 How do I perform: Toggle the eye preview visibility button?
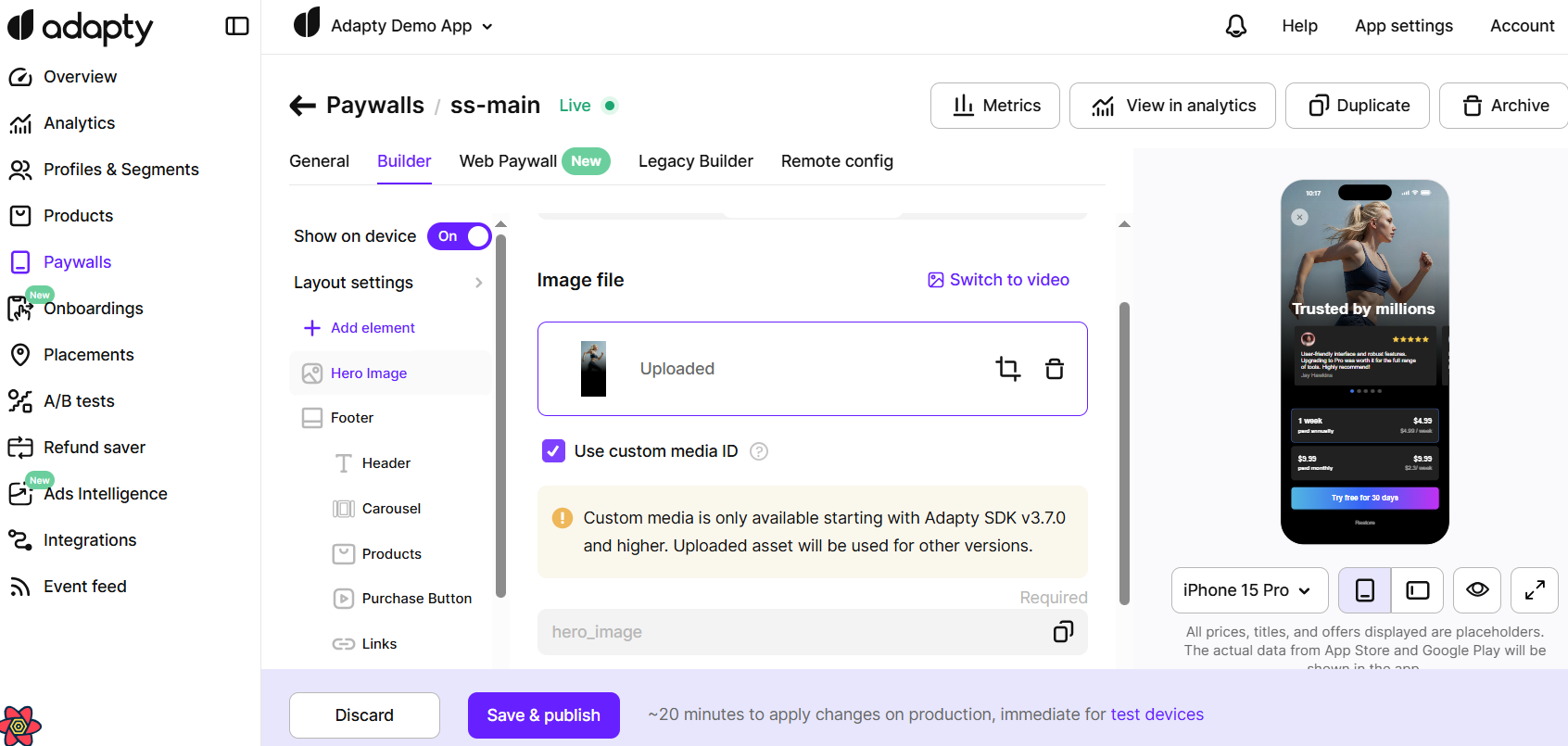tap(1476, 590)
